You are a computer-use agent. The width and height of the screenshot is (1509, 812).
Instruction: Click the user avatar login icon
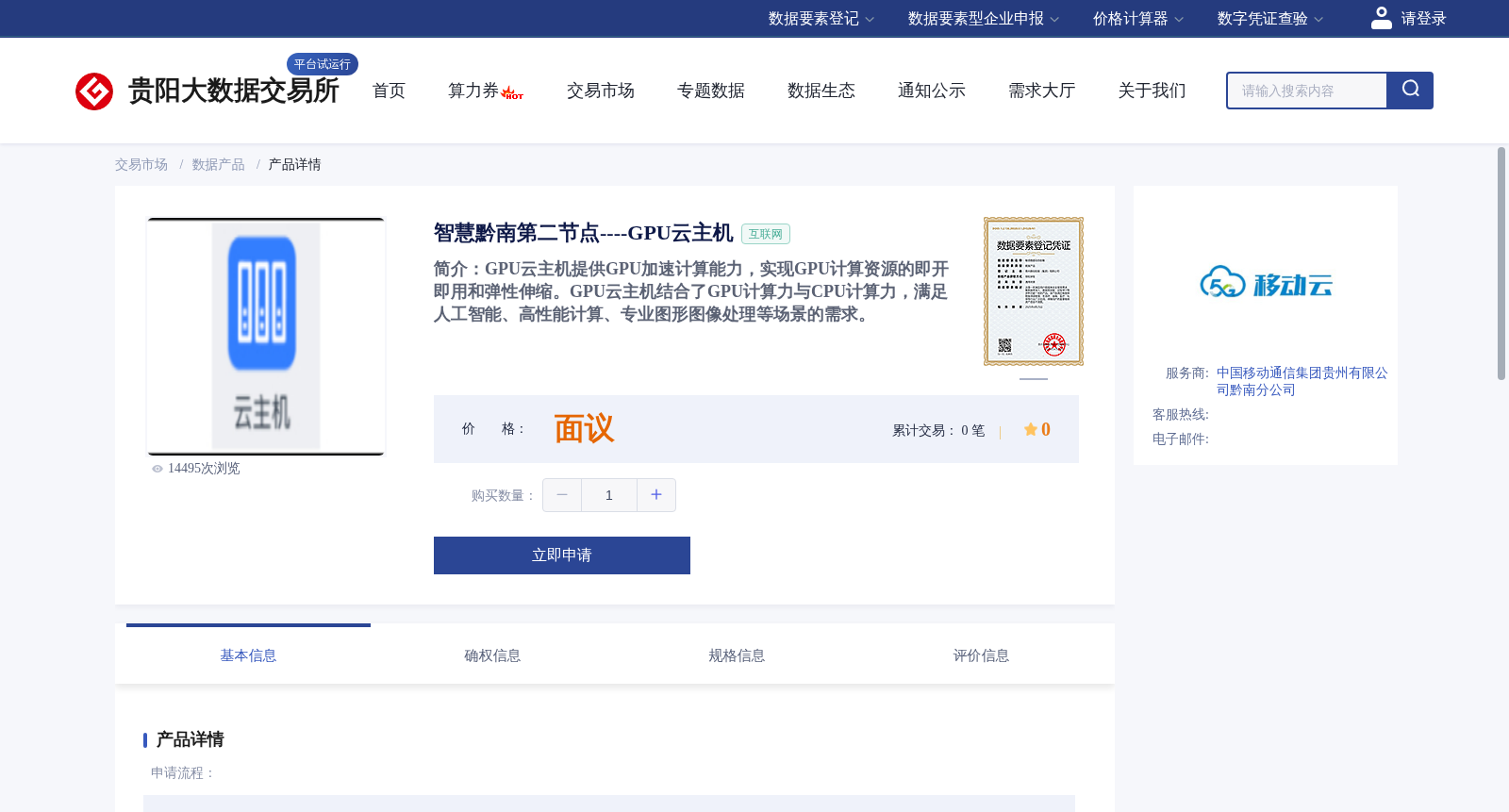[1382, 18]
